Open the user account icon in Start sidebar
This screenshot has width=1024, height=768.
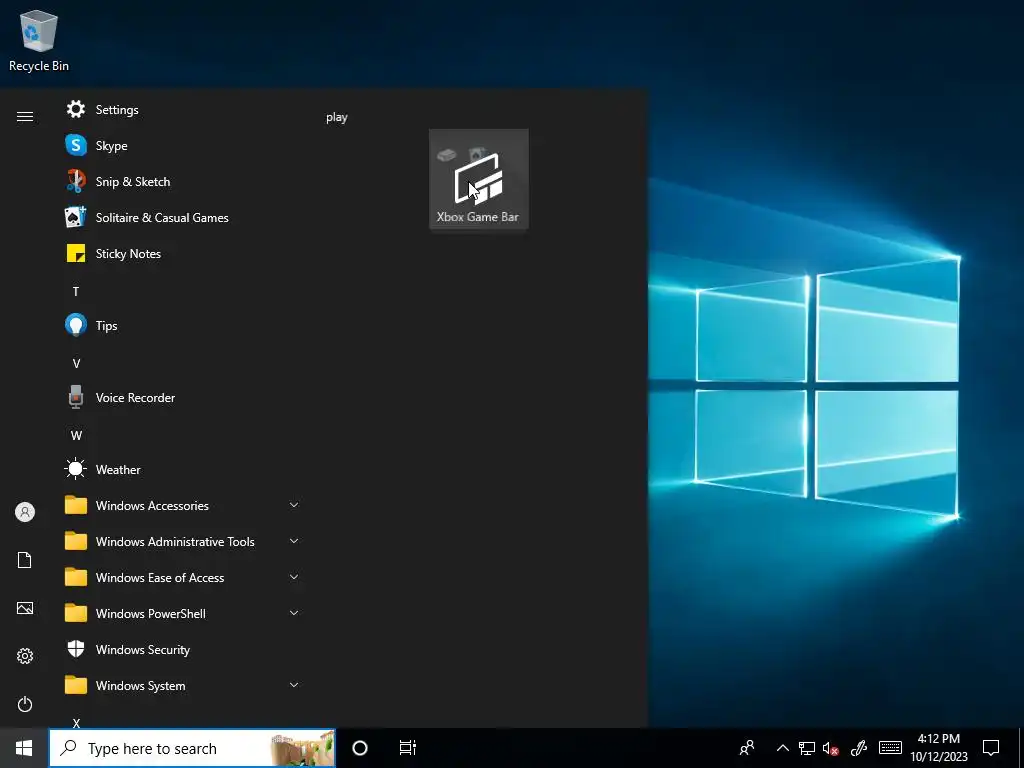[x=25, y=512]
